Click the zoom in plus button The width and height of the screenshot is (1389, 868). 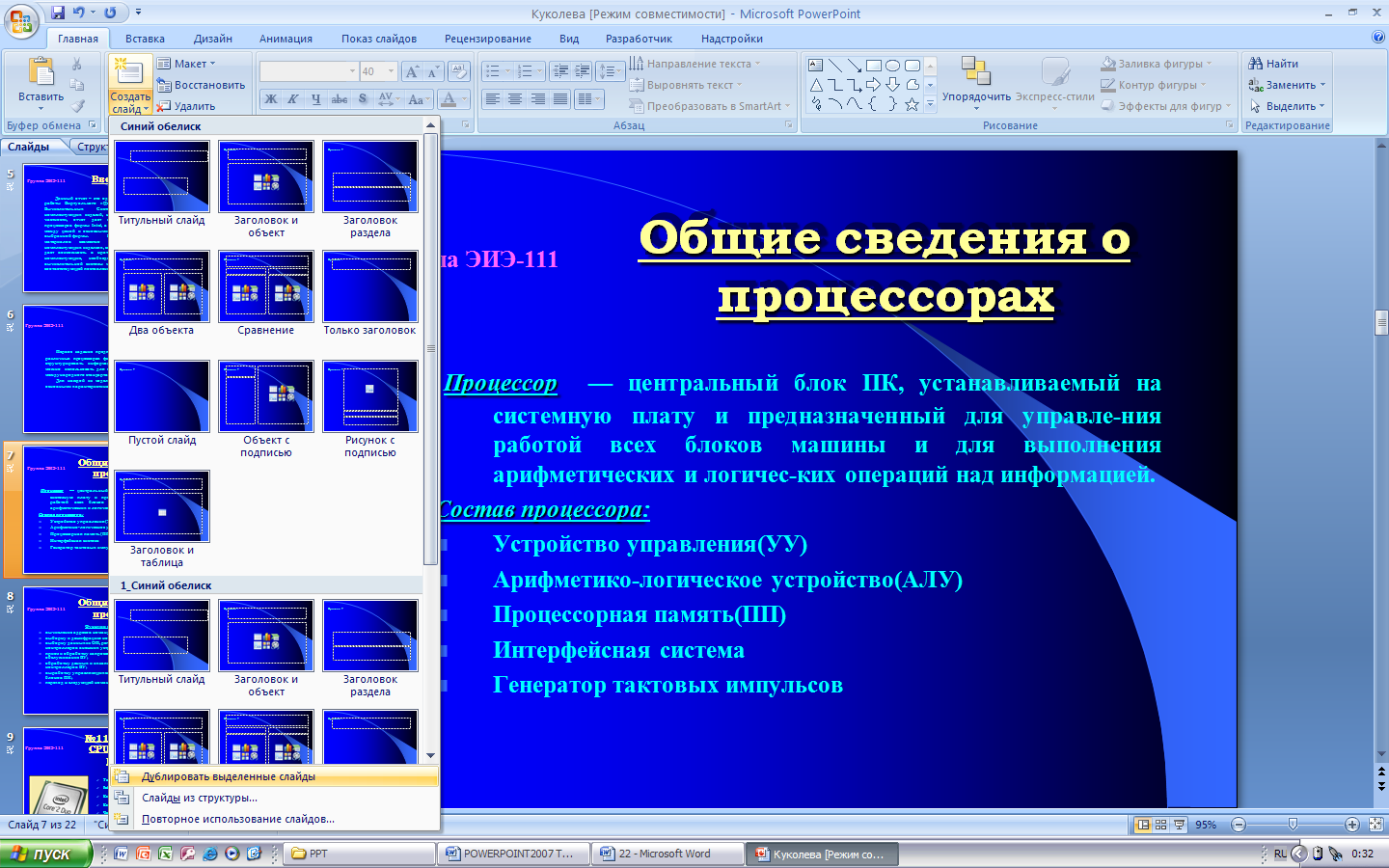pyautogui.click(x=1352, y=825)
